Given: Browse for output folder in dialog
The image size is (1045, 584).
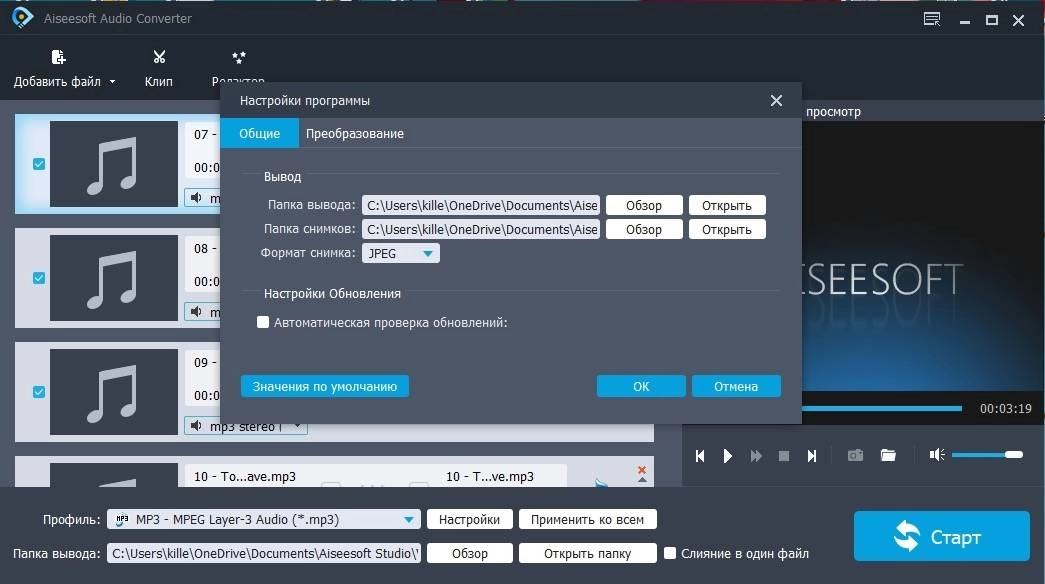Looking at the screenshot, I should coord(644,205).
